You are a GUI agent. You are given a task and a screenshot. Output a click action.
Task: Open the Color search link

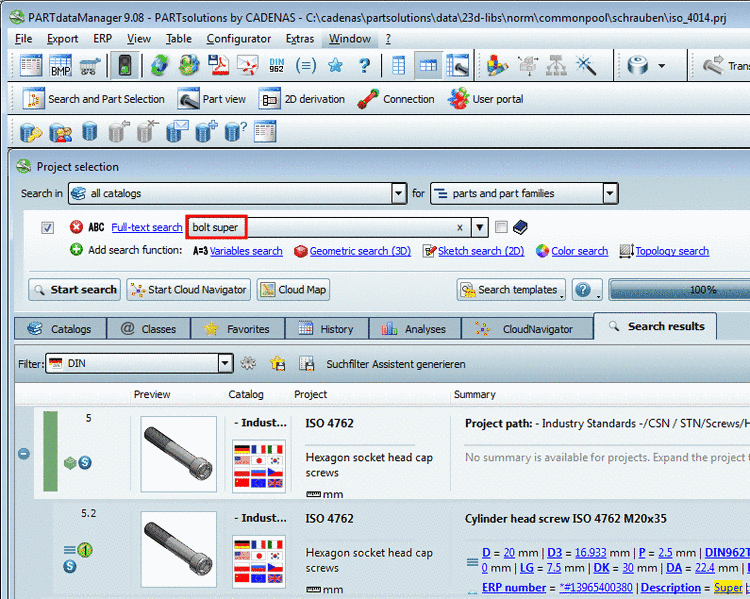point(580,251)
